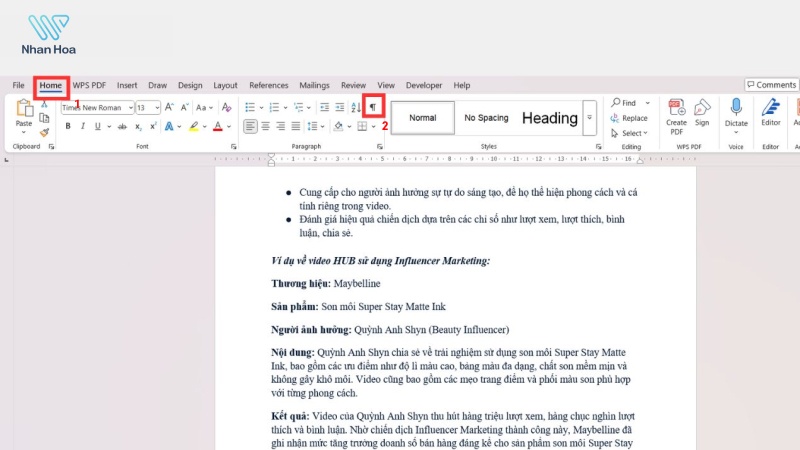
Task: Toggle Bold formatting
Action: click(68, 126)
